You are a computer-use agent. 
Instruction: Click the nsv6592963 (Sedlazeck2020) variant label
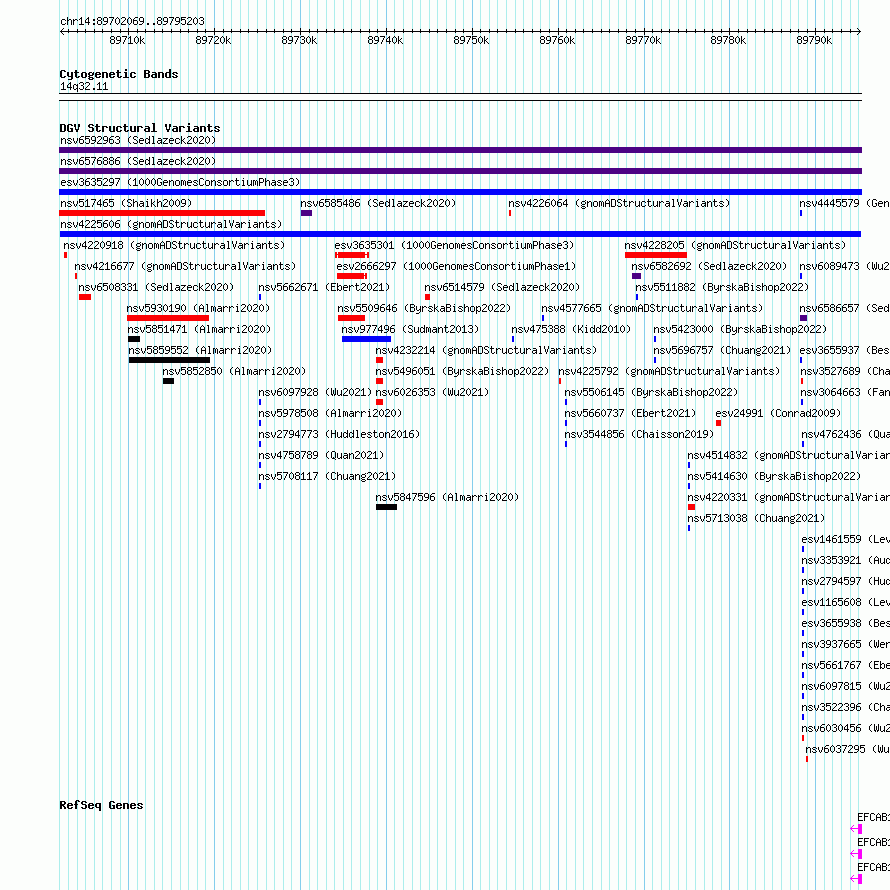pyautogui.click(x=138, y=140)
